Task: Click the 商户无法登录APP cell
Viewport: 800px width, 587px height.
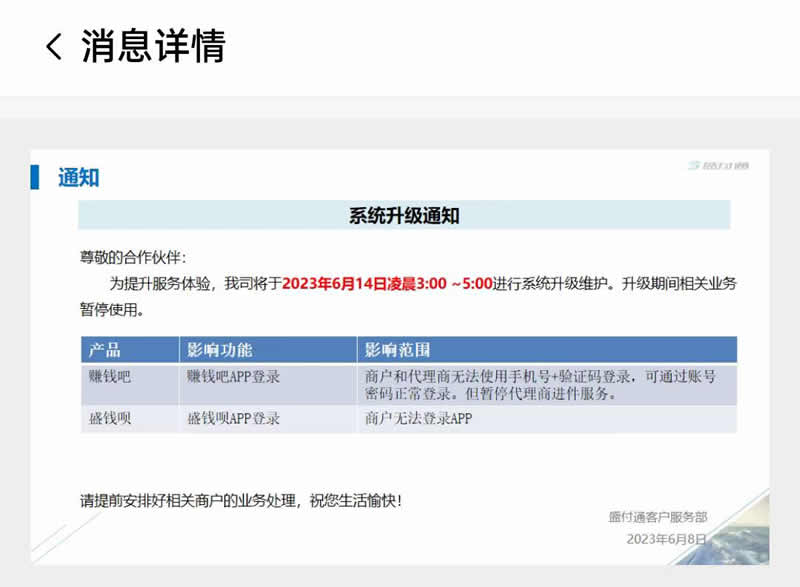Action: [x=547, y=419]
